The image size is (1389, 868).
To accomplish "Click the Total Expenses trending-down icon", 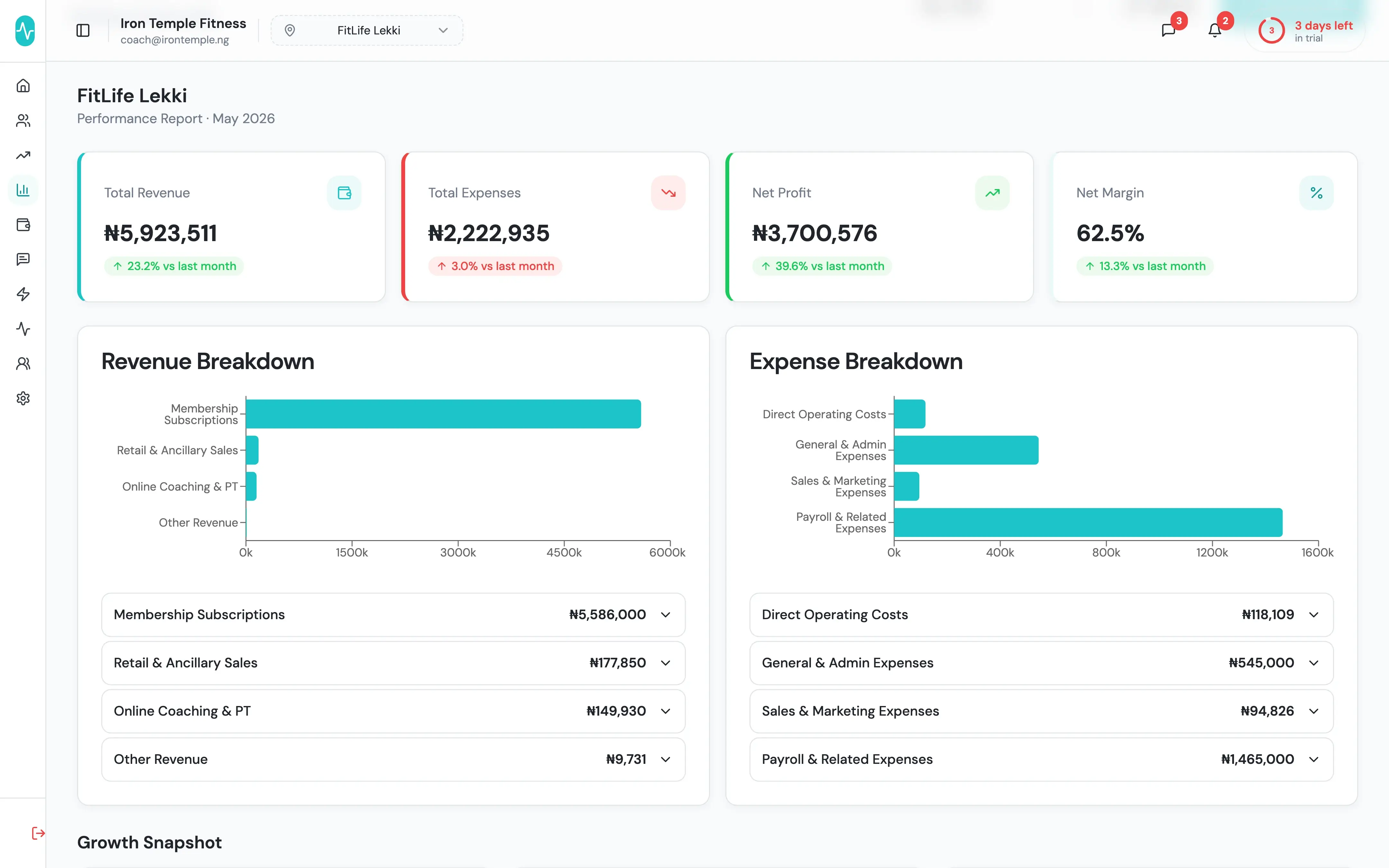I will pos(668,193).
